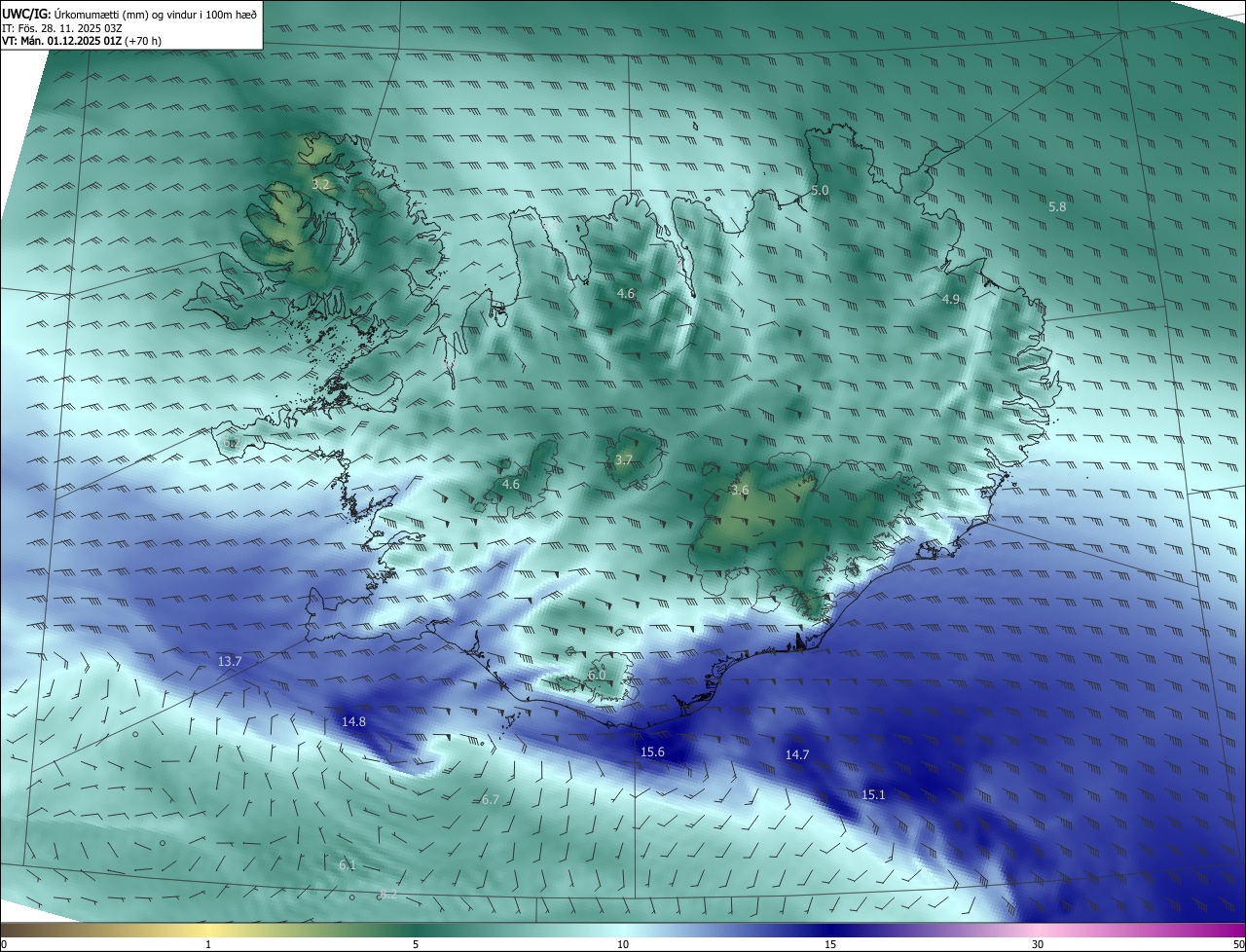Click the 14.8 precipitation value

[x=353, y=721]
